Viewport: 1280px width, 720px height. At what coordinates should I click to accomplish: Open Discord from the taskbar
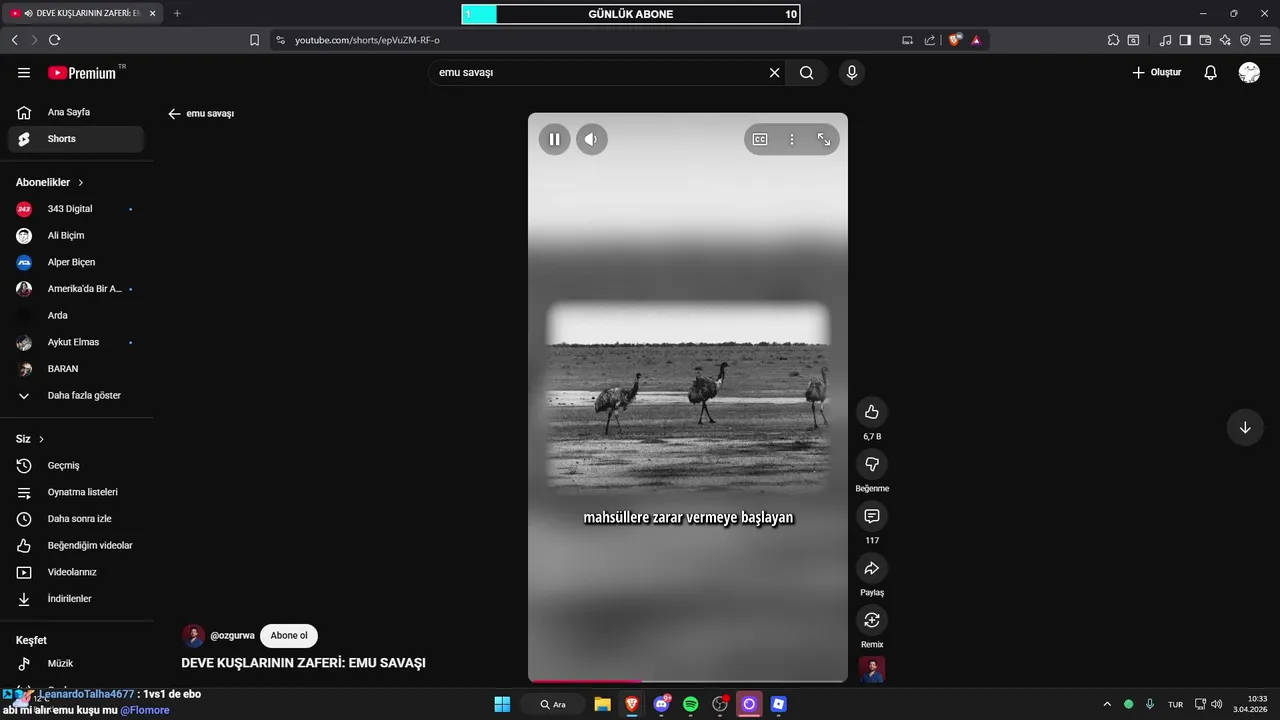(661, 704)
